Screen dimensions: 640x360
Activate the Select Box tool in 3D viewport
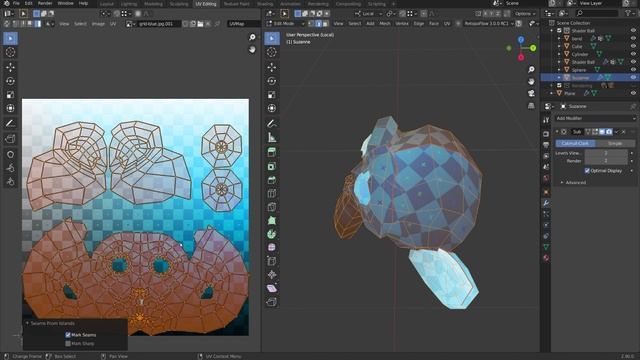tap(272, 38)
